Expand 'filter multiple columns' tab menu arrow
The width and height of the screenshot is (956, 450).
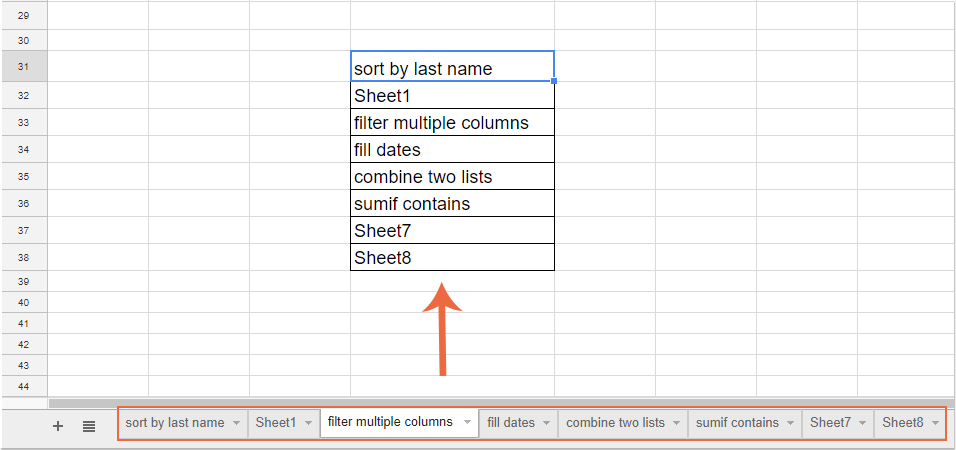[x=468, y=422]
